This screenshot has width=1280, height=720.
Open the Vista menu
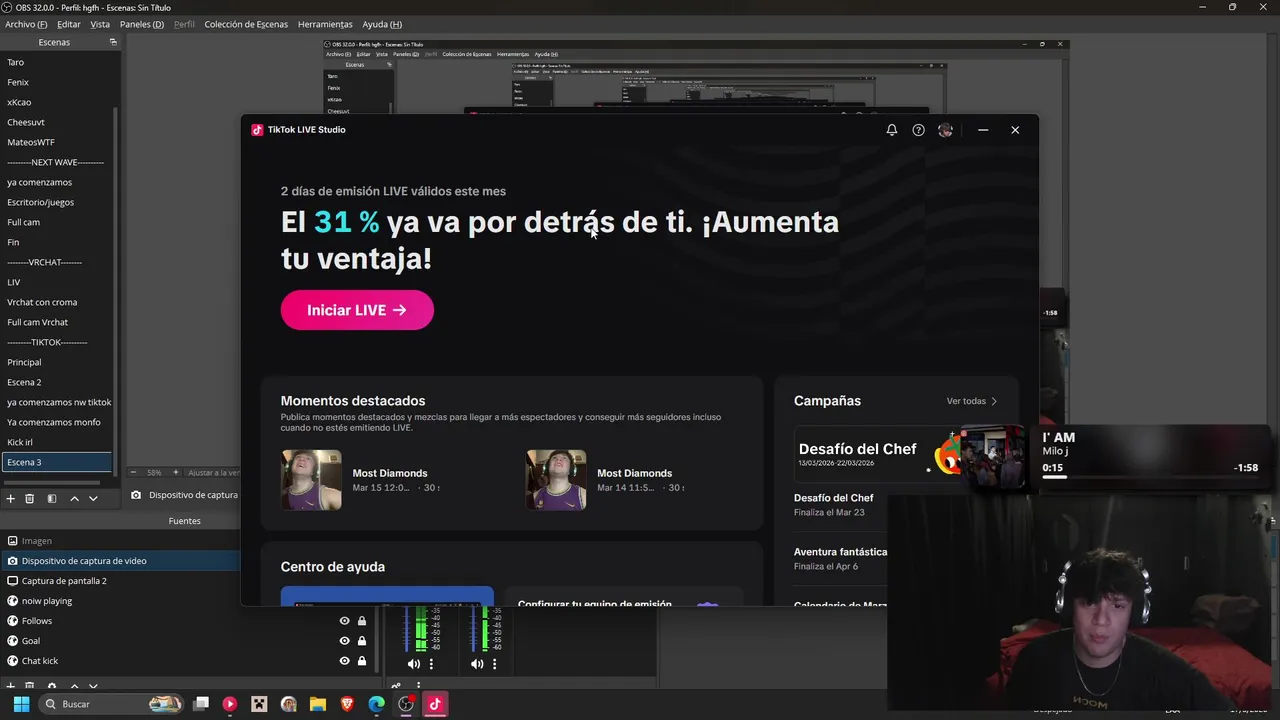pyautogui.click(x=100, y=24)
